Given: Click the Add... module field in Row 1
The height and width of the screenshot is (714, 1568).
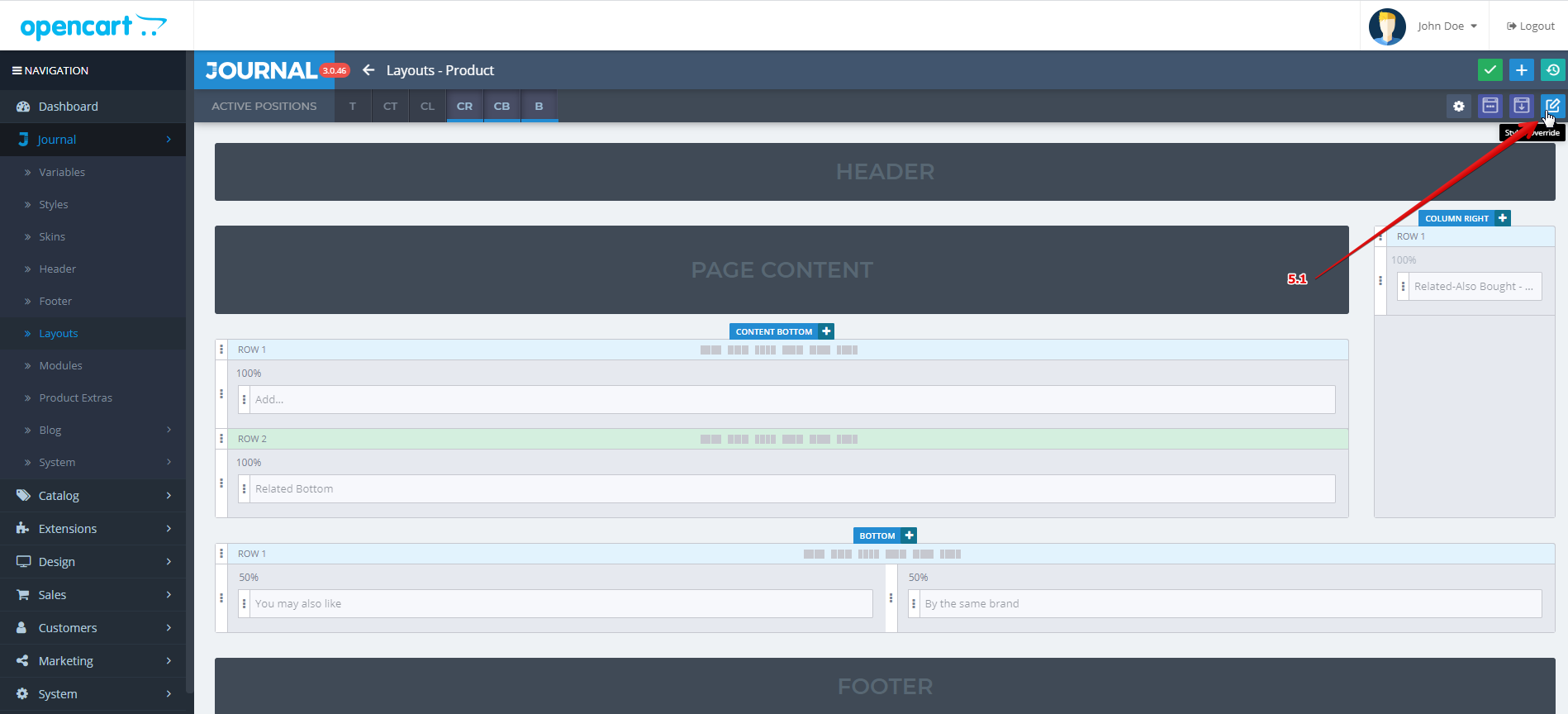Looking at the screenshot, I should click(792, 399).
